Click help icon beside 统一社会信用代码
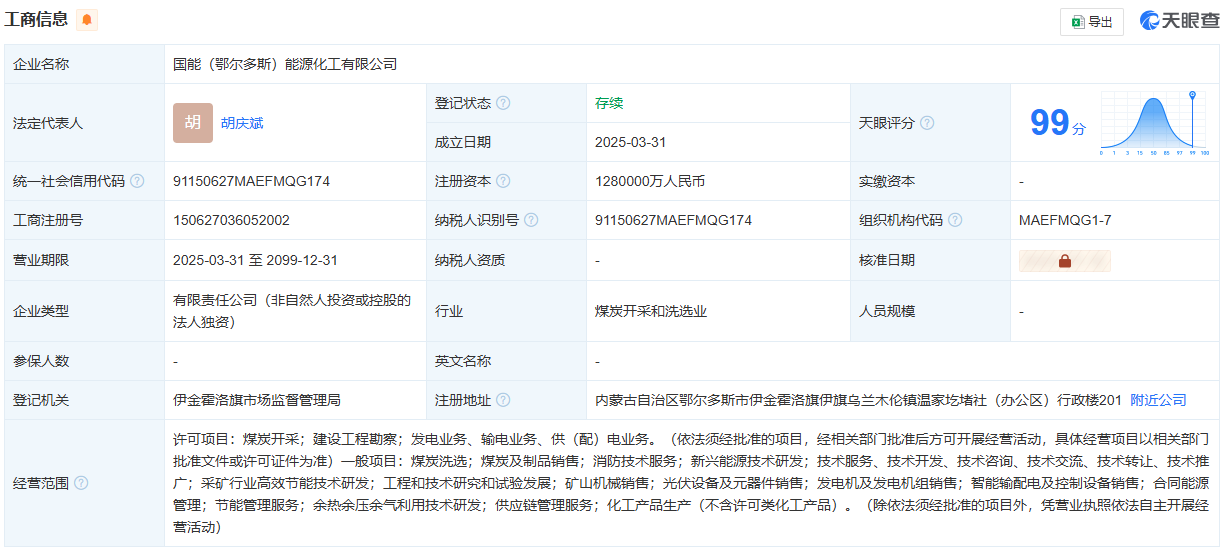Image resolution: width=1221 pixels, height=549 pixels. 137,181
